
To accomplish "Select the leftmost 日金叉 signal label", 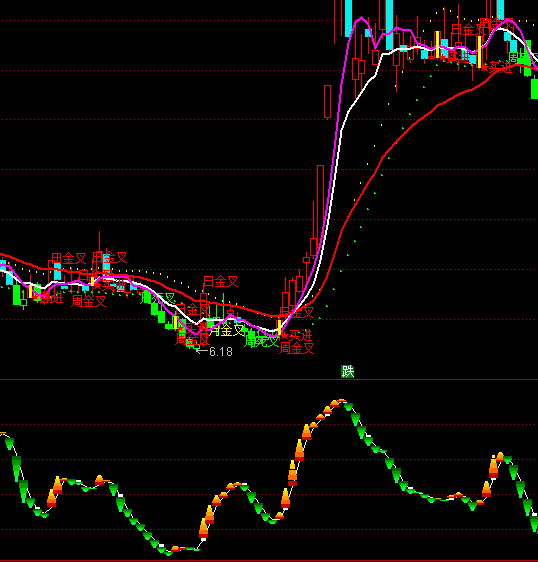I will coord(68,258).
